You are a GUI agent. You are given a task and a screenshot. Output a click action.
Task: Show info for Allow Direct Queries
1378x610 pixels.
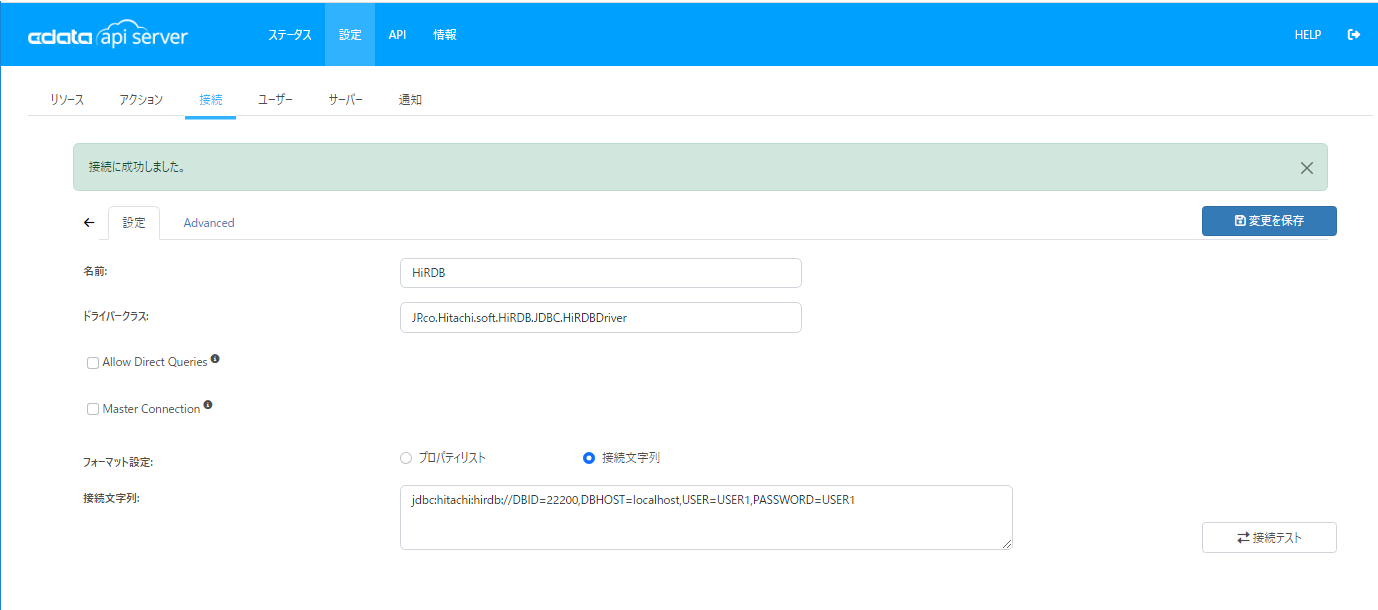[215, 359]
